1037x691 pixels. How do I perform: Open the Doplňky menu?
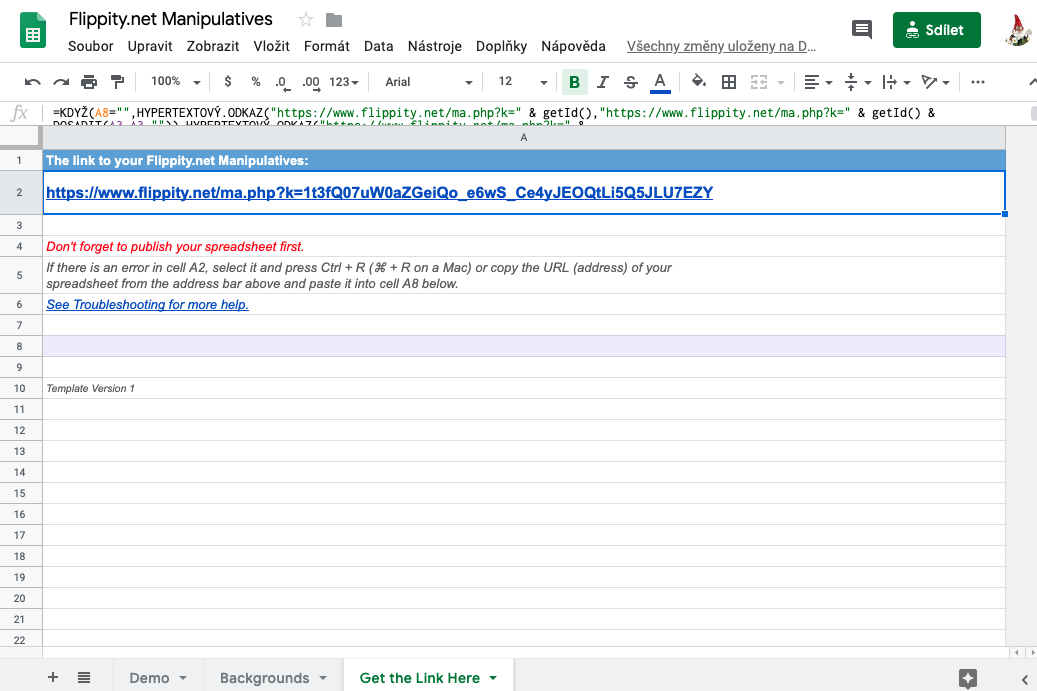(501, 46)
